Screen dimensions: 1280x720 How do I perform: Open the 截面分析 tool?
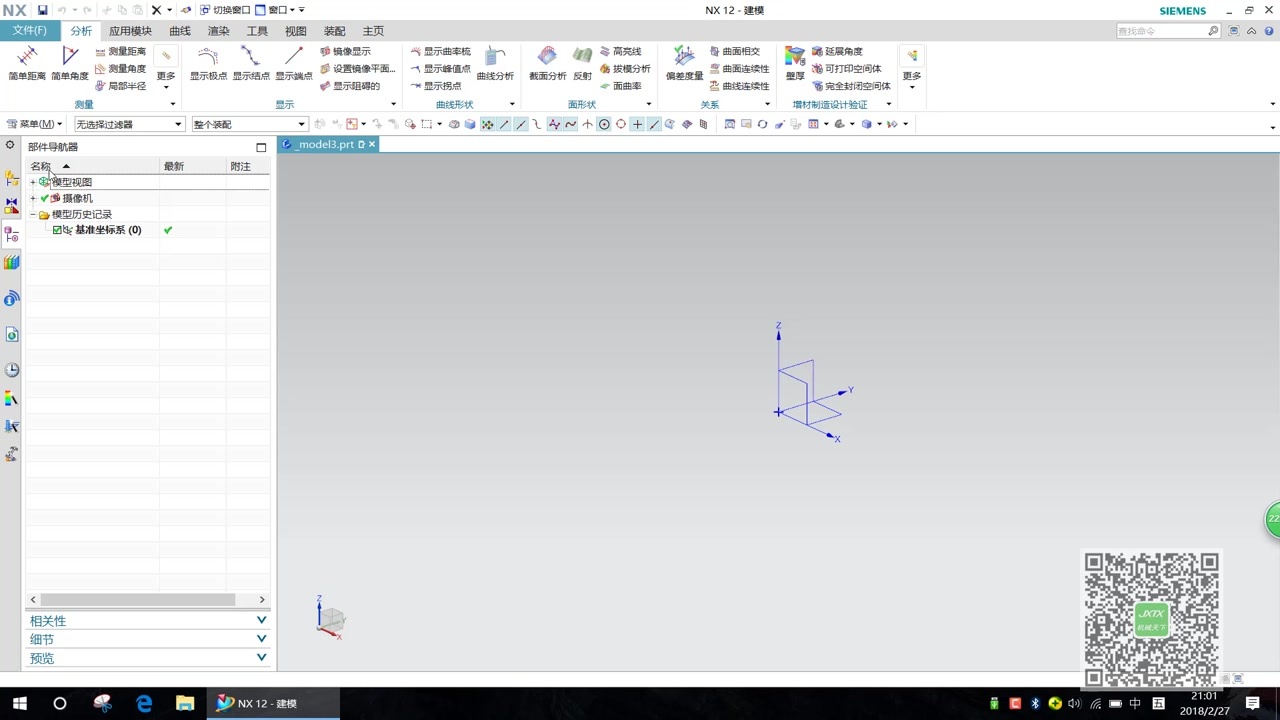tap(547, 63)
